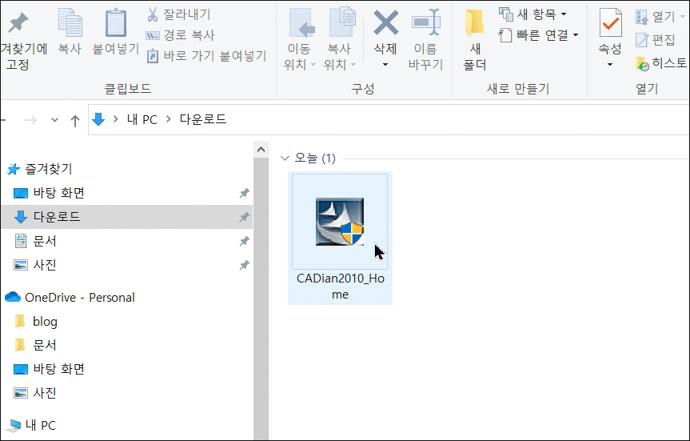Click the blue Downloads arrow in address bar
Image resolution: width=690 pixels, height=441 pixels.
99,119
